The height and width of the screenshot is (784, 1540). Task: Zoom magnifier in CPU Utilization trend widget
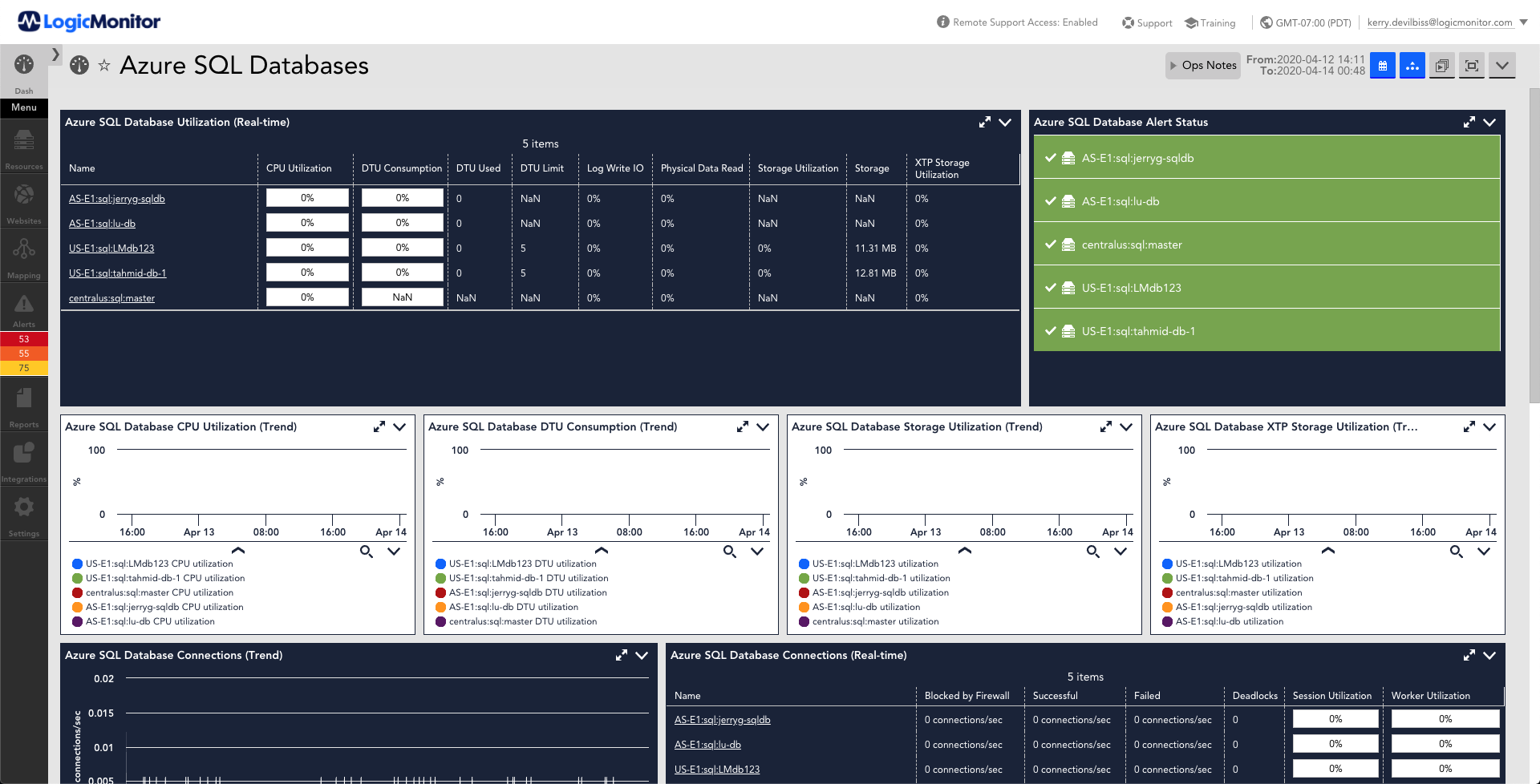[x=367, y=552]
